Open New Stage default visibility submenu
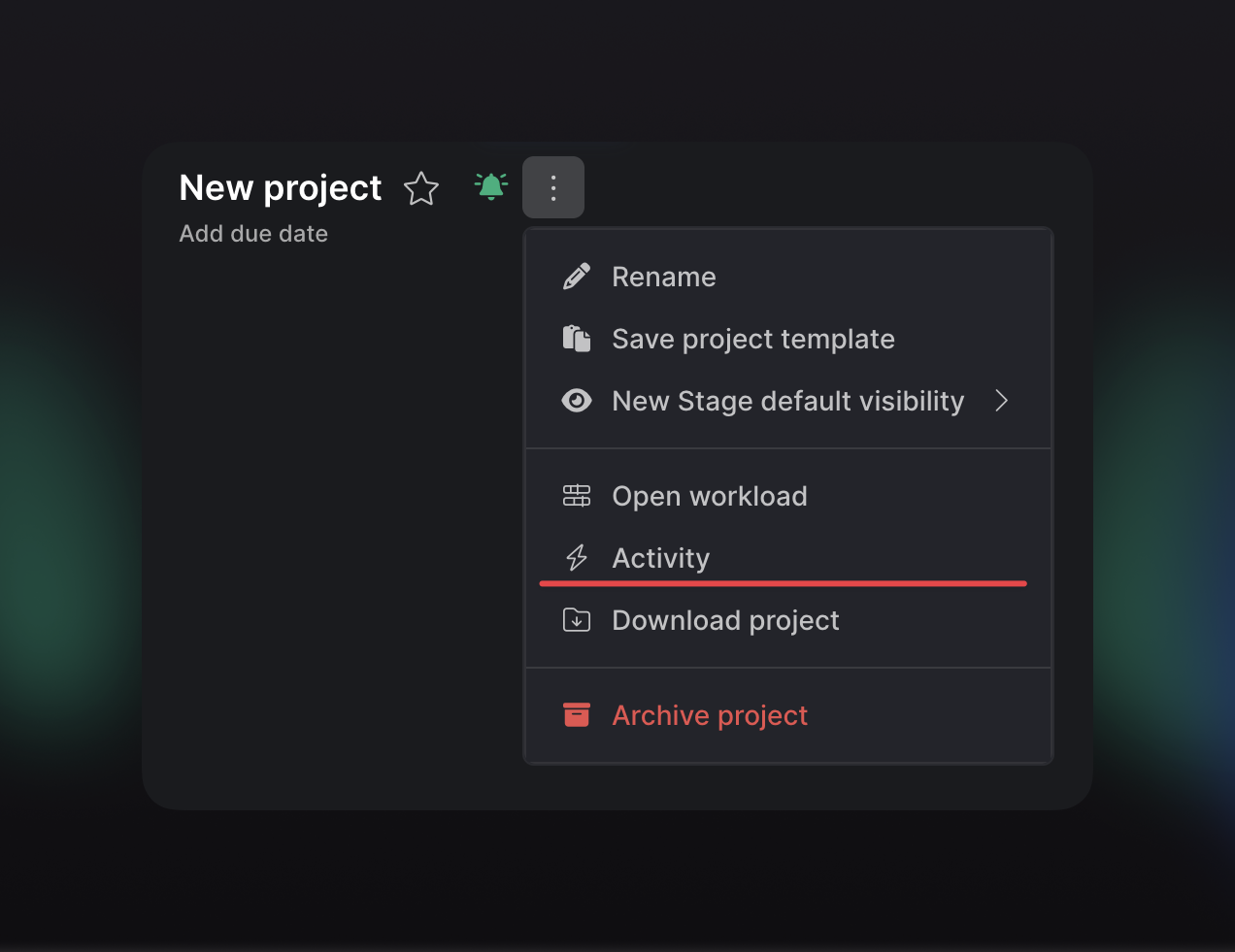Screen dimensions: 1235x952 pos(788,401)
